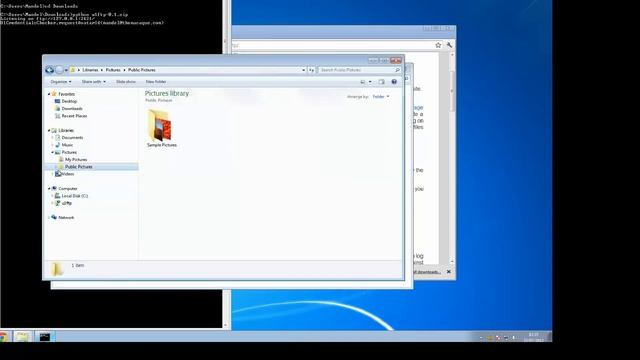
Task: Select Local Disk (C:)
Action: (x=75, y=196)
